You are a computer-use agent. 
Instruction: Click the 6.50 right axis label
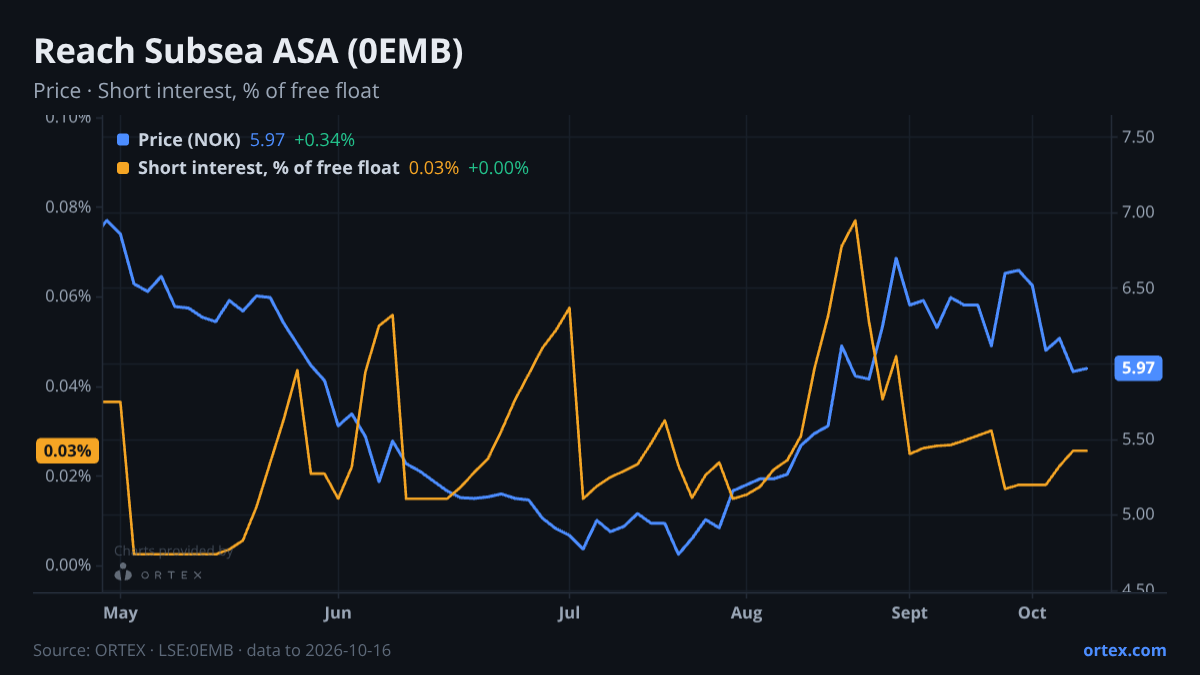pyautogui.click(x=1139, y=288)
